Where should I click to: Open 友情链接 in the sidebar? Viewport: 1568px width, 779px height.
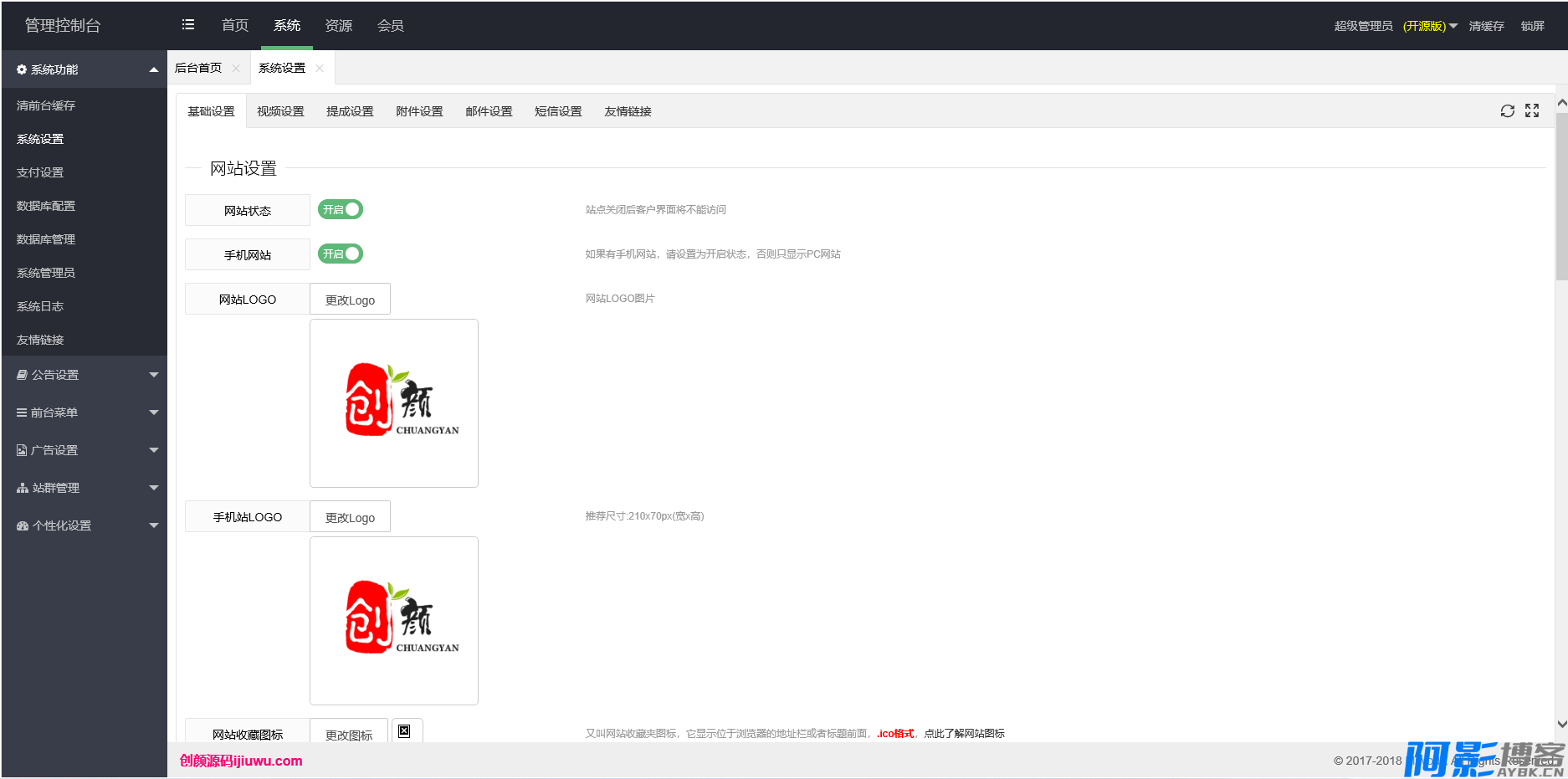tap(84, 340)
